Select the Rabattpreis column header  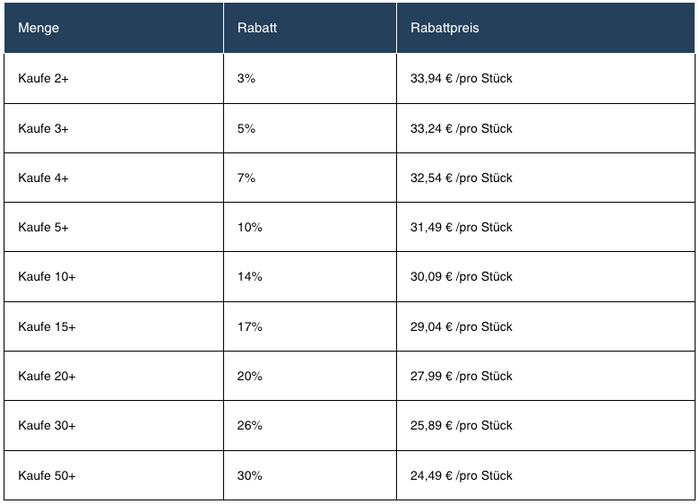point(445,28)
